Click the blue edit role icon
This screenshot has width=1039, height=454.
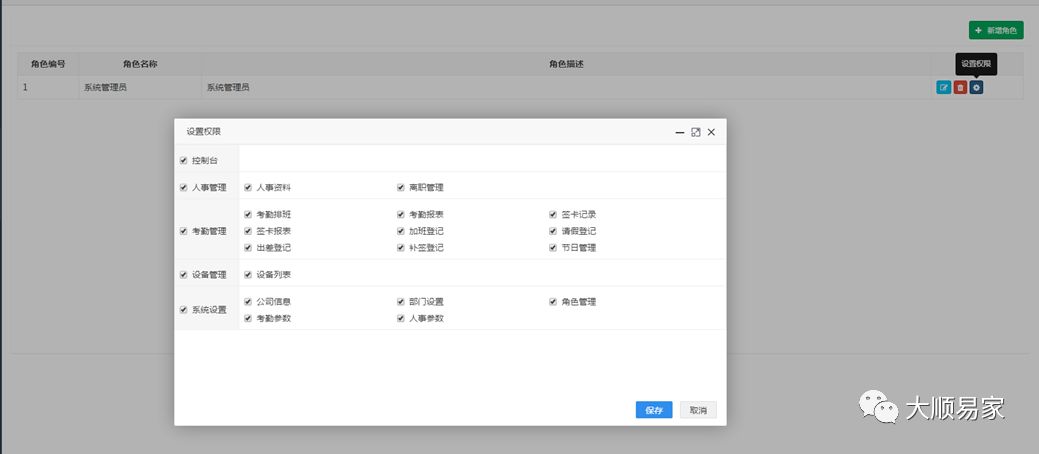(x=943, y=88)
